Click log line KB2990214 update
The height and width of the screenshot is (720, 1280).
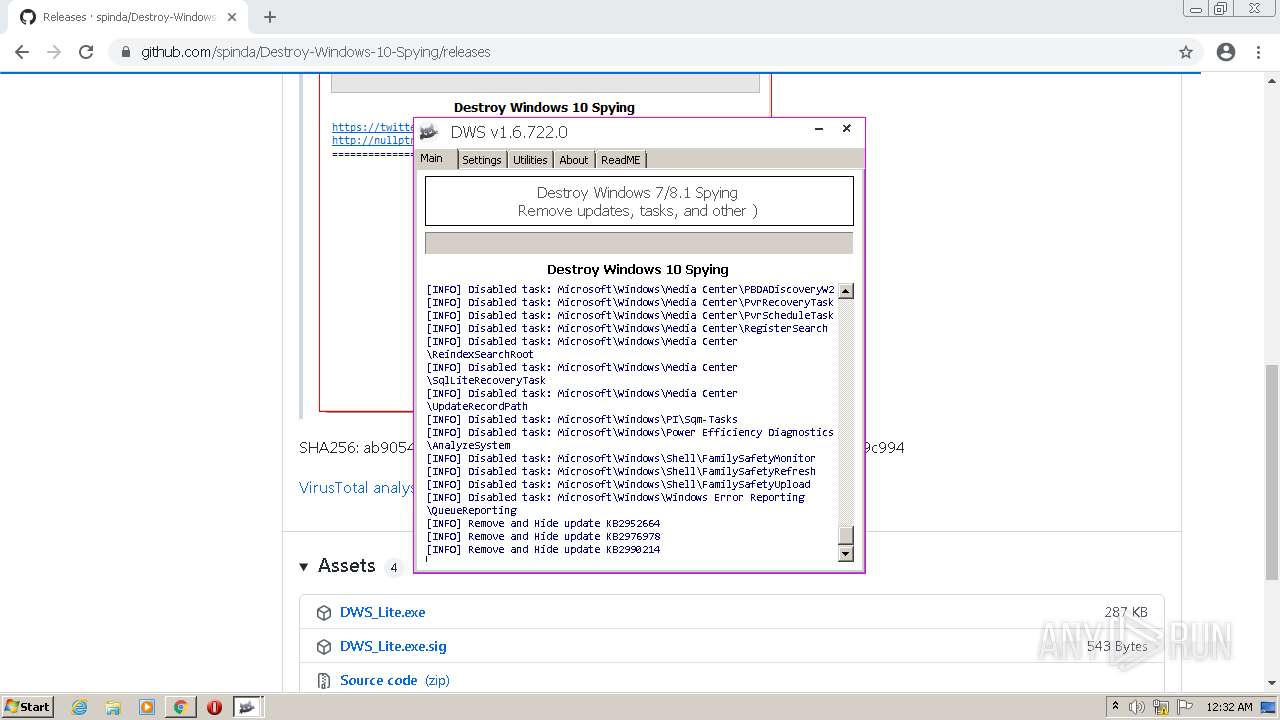[543, 549]
